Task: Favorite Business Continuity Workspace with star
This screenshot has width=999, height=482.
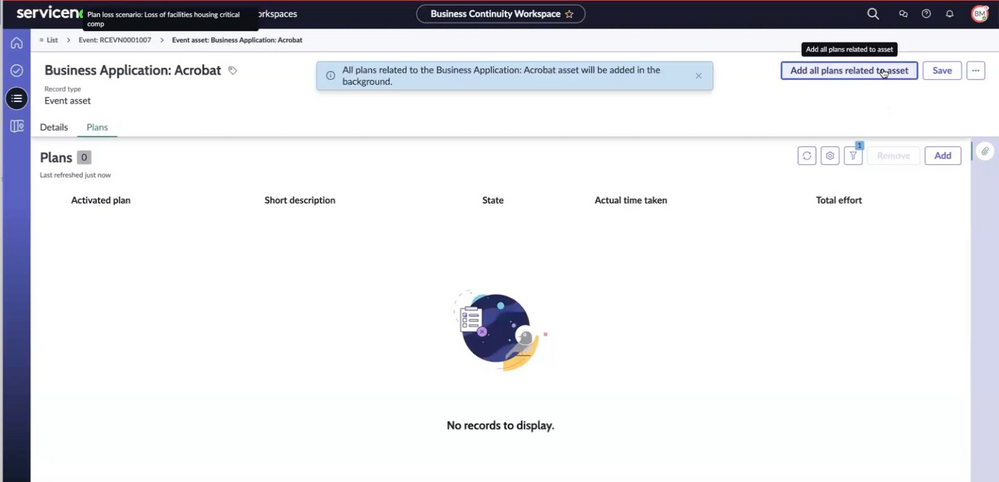Action: [569, 14]
